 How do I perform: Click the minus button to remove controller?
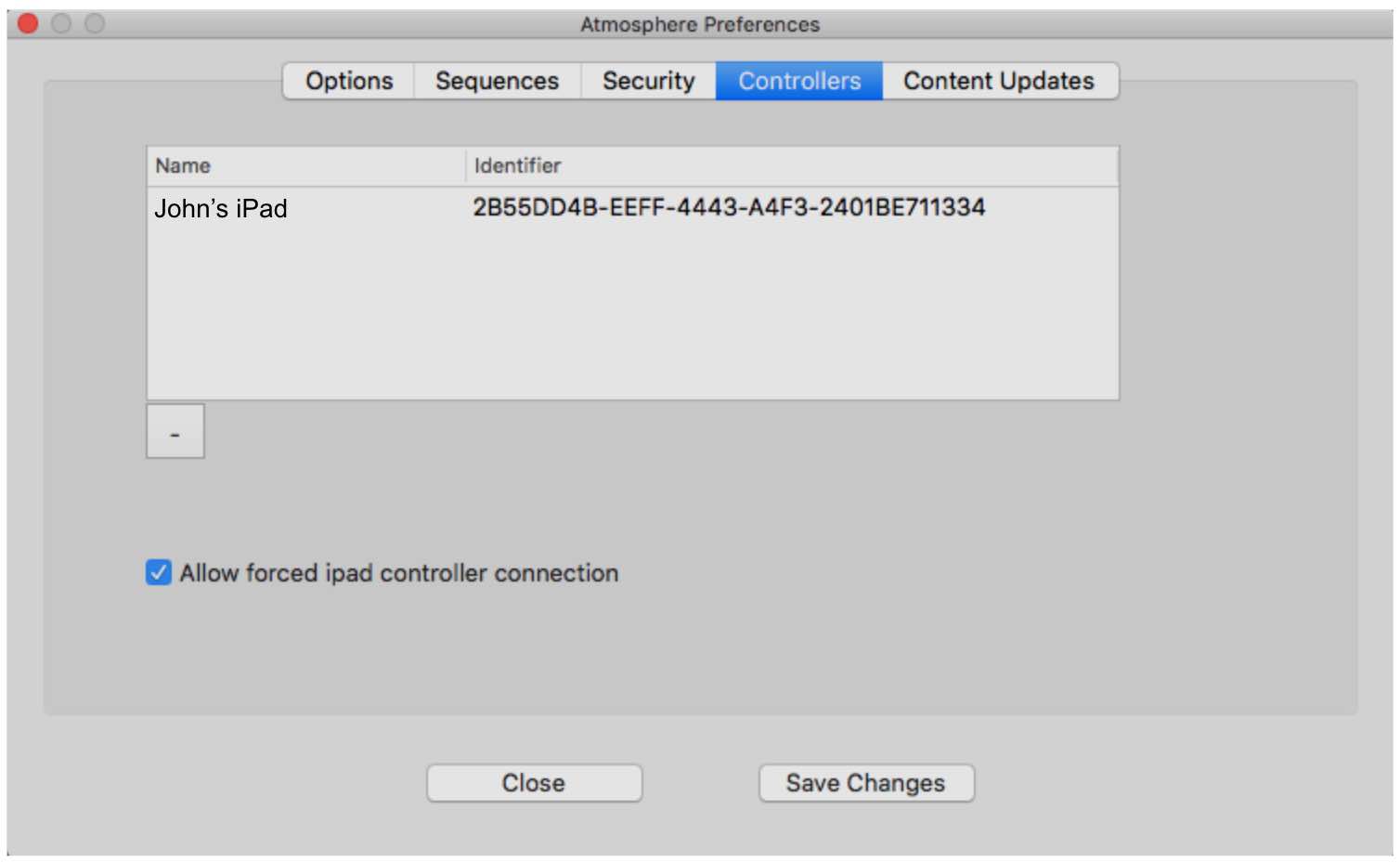175,432
